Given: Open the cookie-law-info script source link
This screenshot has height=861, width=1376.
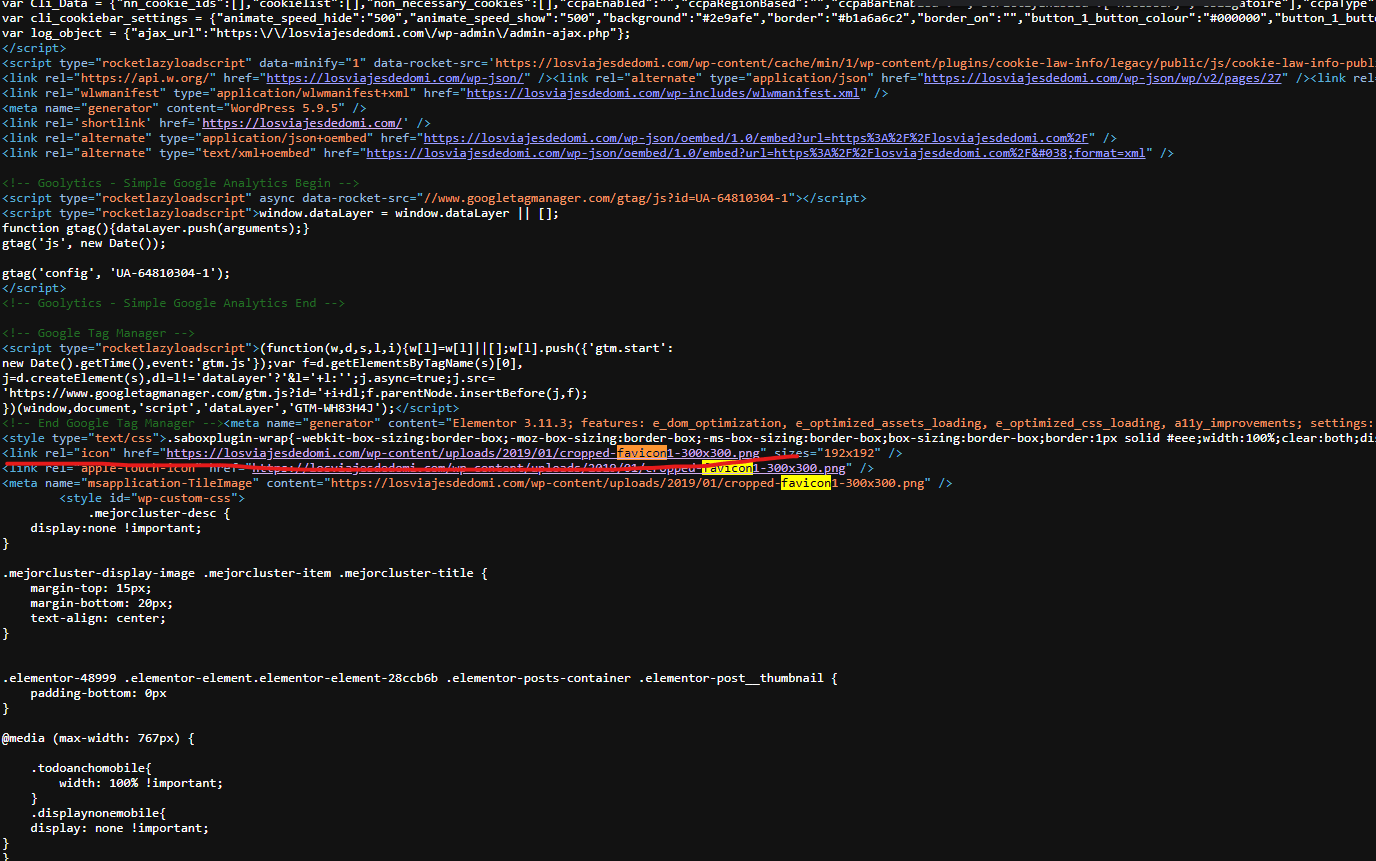Looking at the screenshot, I should pos(936,63).
